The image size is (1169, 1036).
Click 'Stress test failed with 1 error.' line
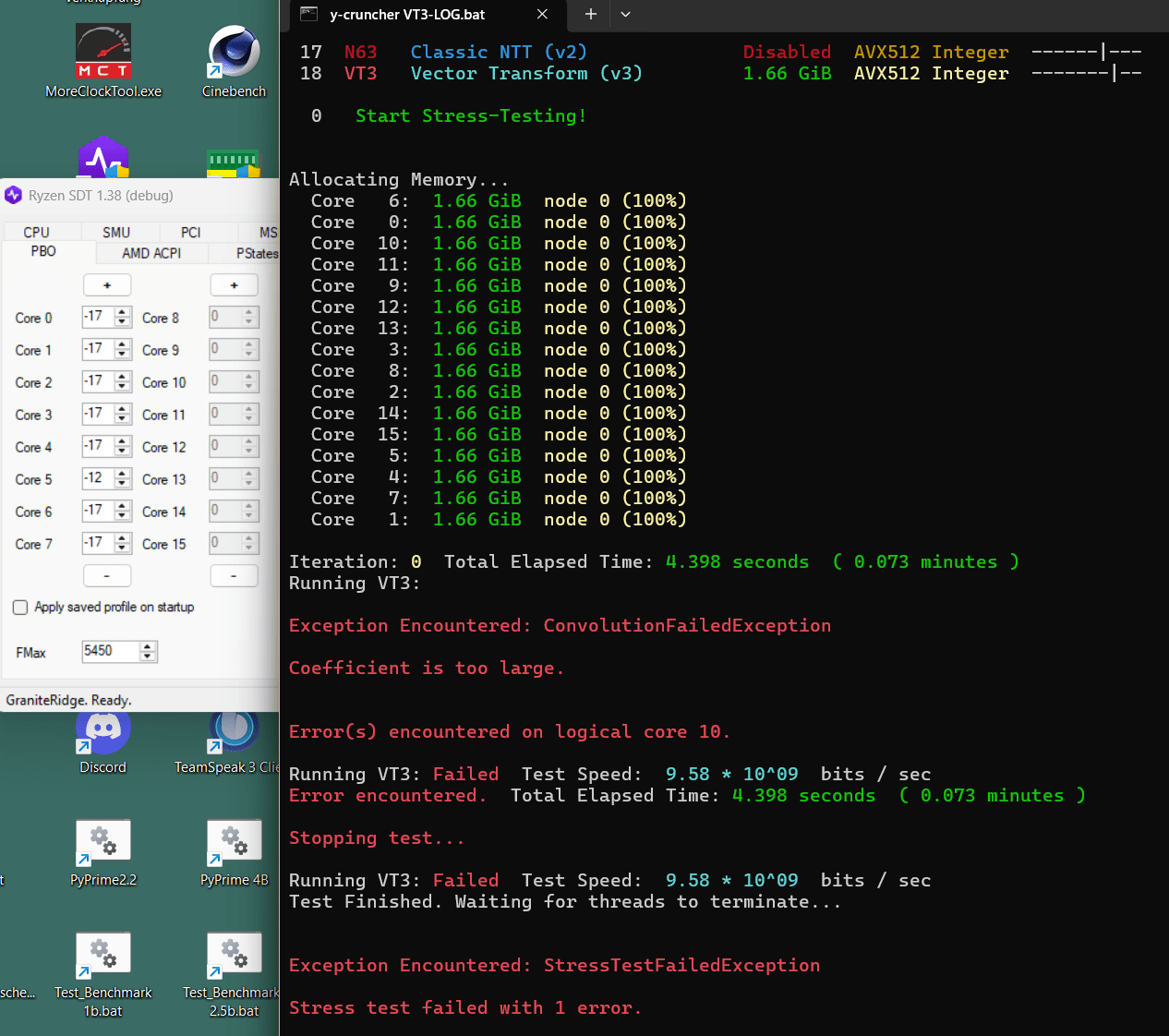[465, 1007]
